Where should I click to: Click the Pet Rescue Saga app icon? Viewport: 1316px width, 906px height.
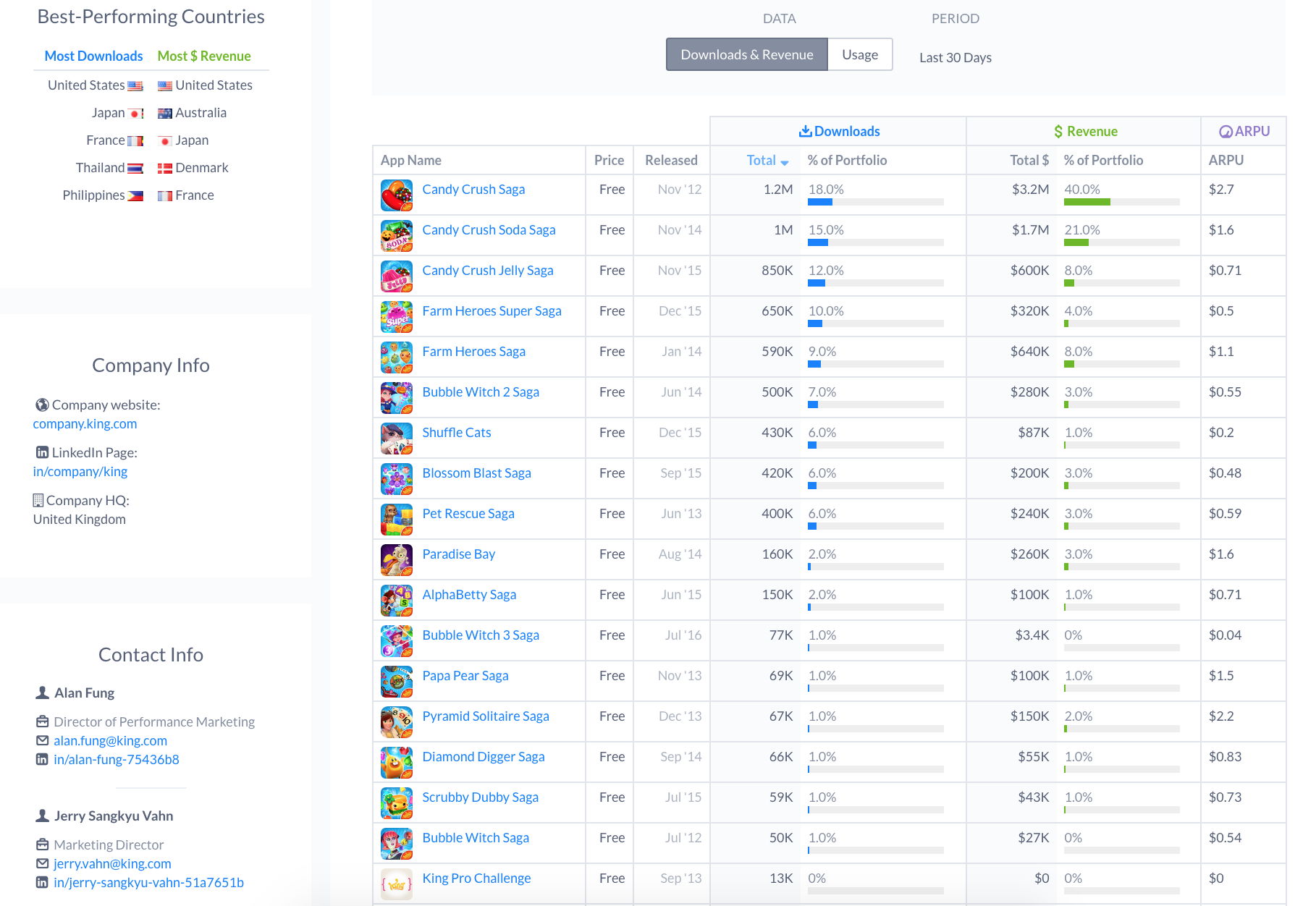tap(397, 520)
